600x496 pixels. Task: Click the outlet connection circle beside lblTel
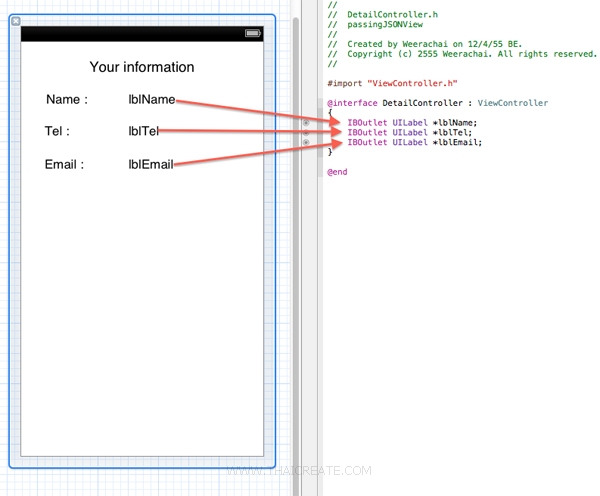[306, 133]
